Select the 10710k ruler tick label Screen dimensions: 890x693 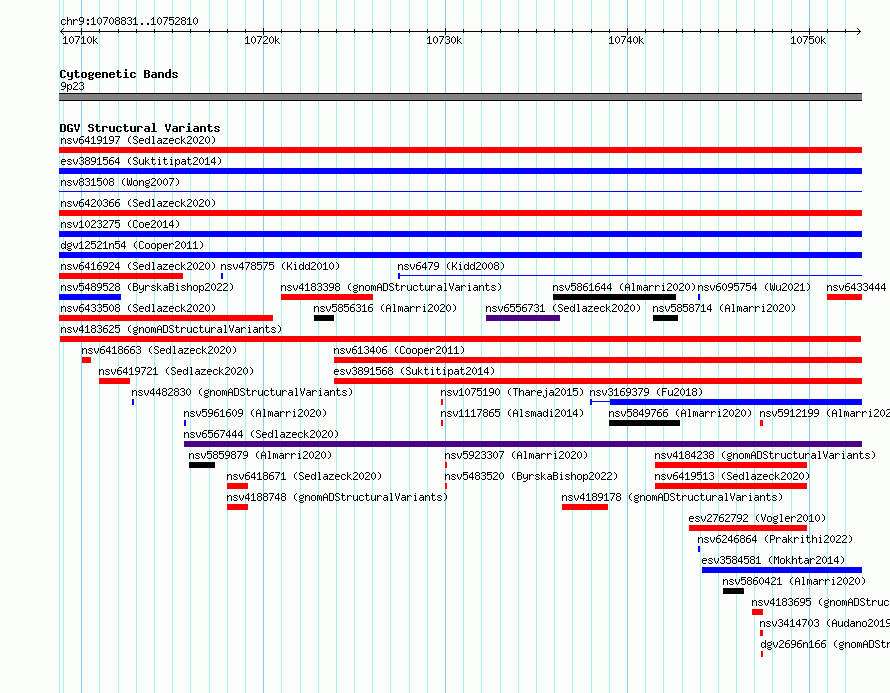coord(80,40)
